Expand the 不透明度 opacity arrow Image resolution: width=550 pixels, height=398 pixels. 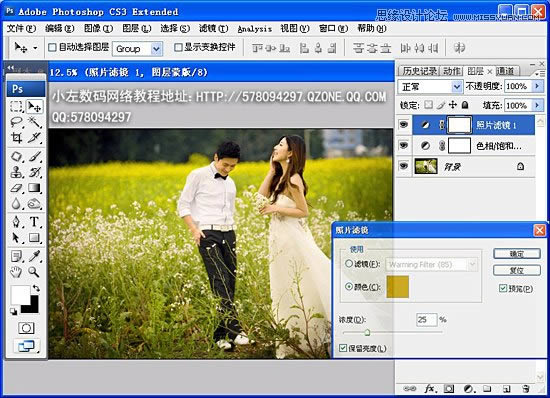[x=537, y=86]
